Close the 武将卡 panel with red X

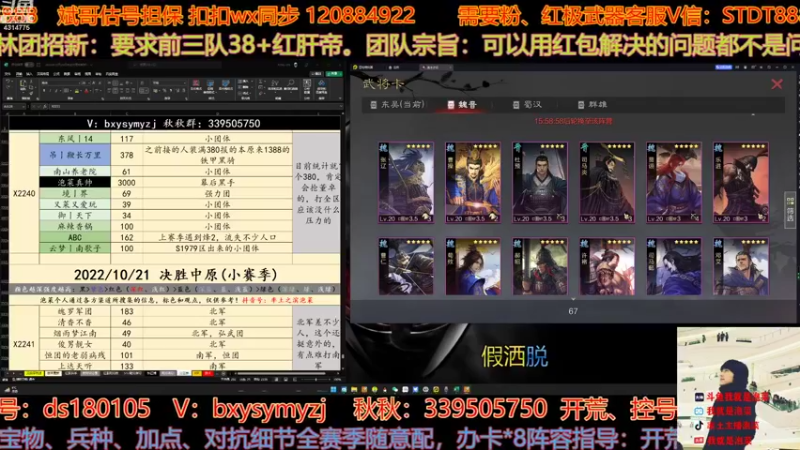point(777,84)
